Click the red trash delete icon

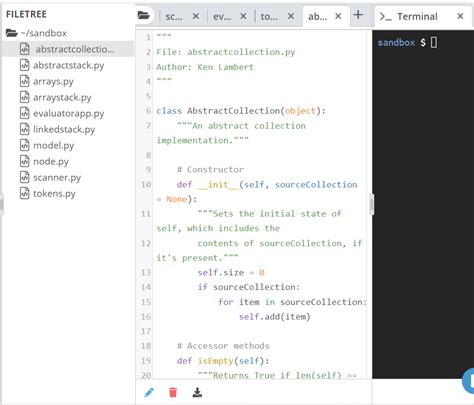click(x=173, y=392)
